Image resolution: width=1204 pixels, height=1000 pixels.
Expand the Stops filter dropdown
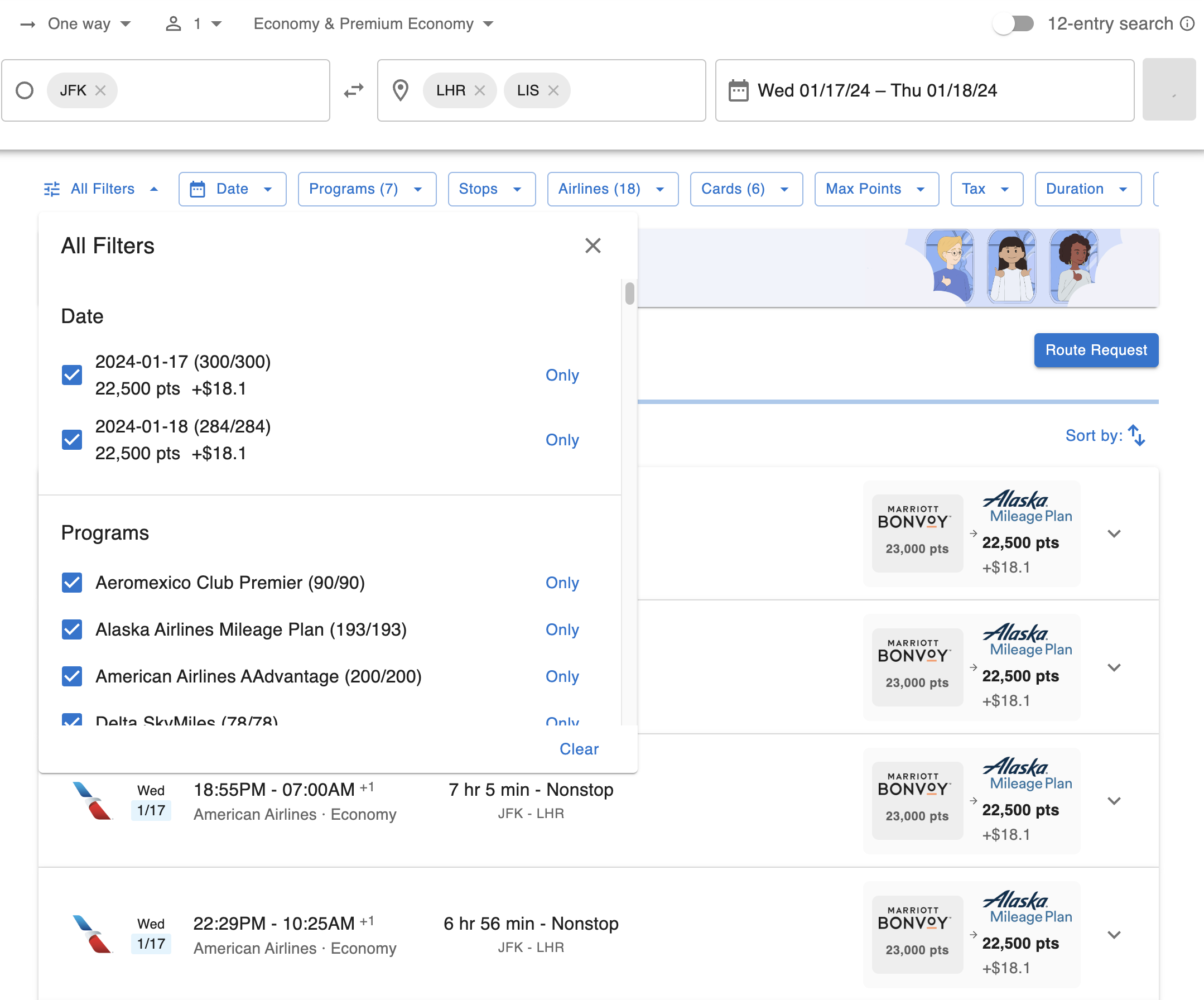(491, 189)
